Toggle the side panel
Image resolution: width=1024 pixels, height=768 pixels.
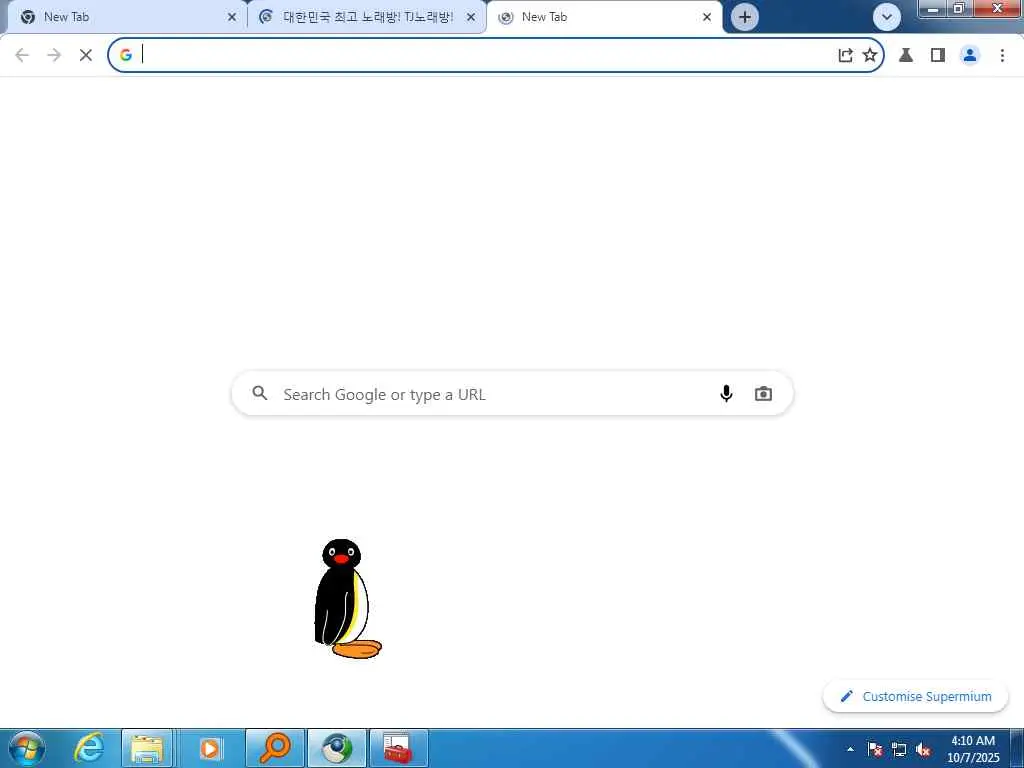pos(938,56)
